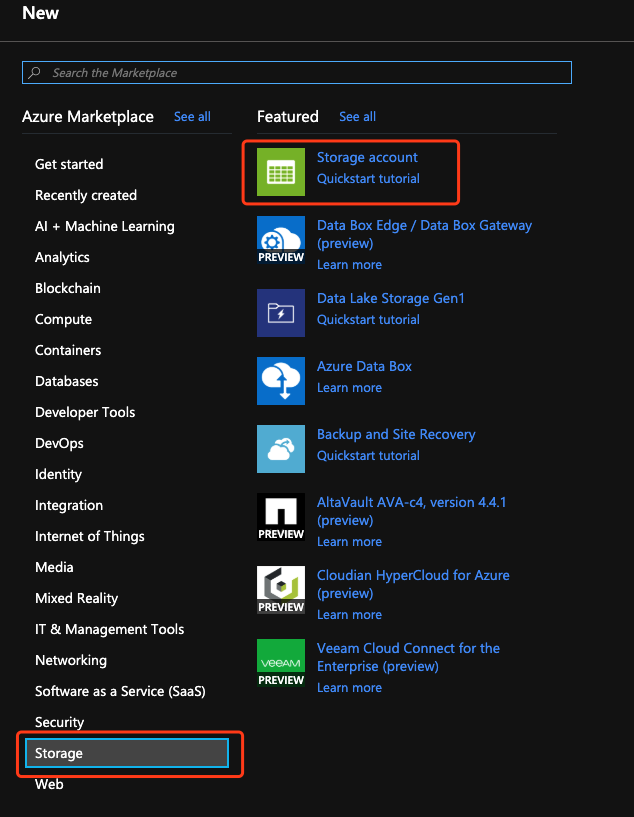
Task: Open the Networking category
Action: pyautogui.click(x=71, y=660)
